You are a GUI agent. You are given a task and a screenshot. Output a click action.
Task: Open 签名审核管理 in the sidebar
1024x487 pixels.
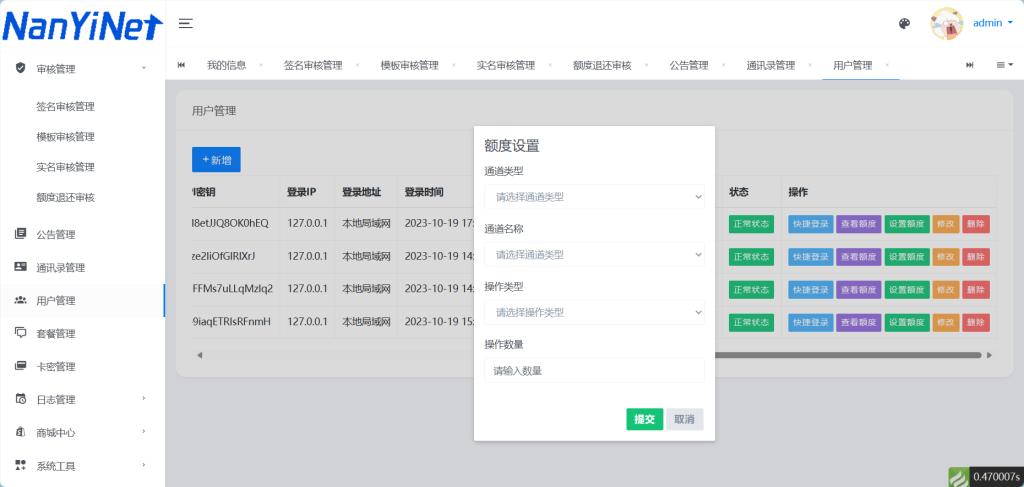point(65,107)
